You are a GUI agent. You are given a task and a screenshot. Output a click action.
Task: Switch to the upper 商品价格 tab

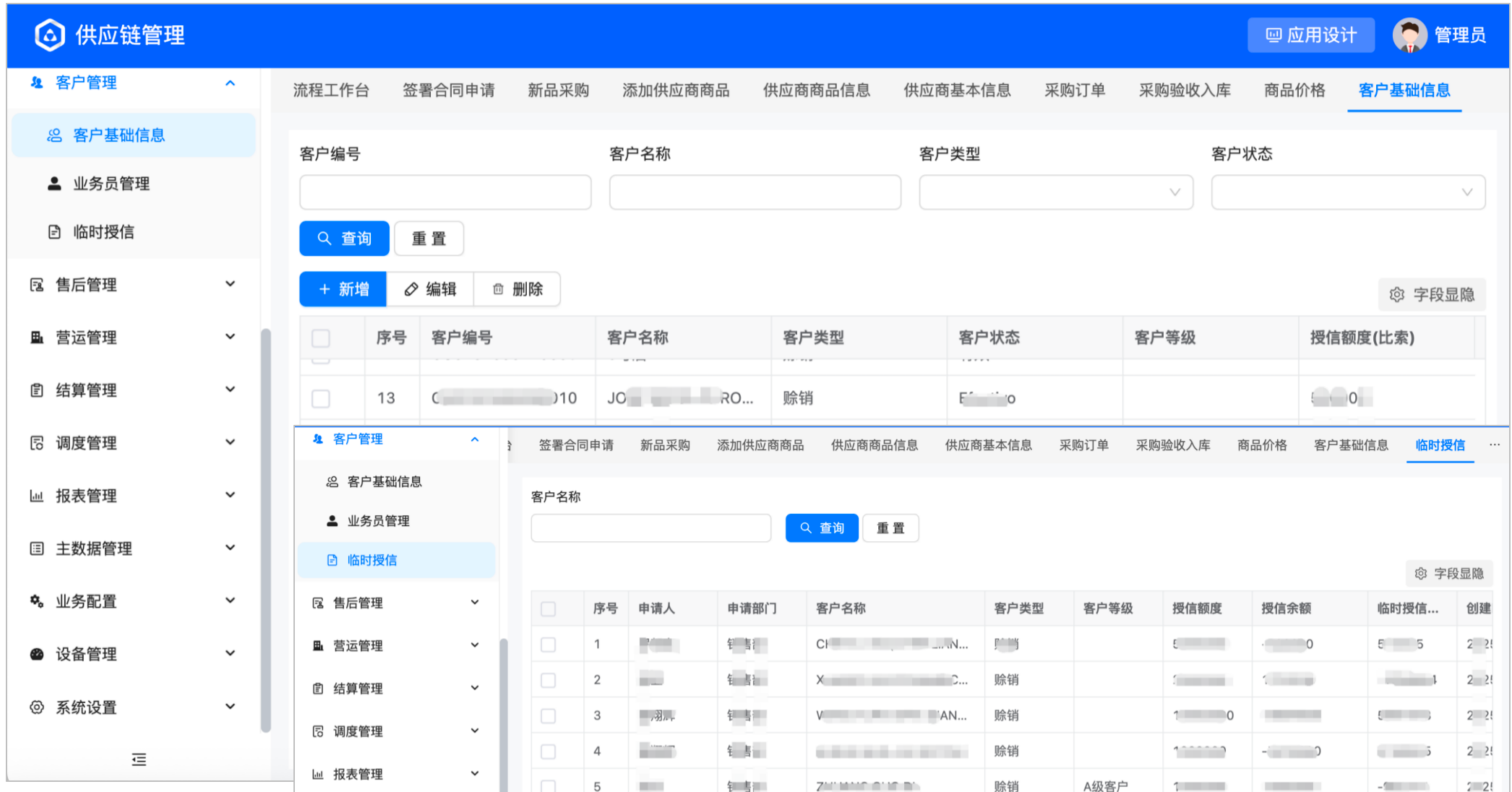tap(1294, 90)
